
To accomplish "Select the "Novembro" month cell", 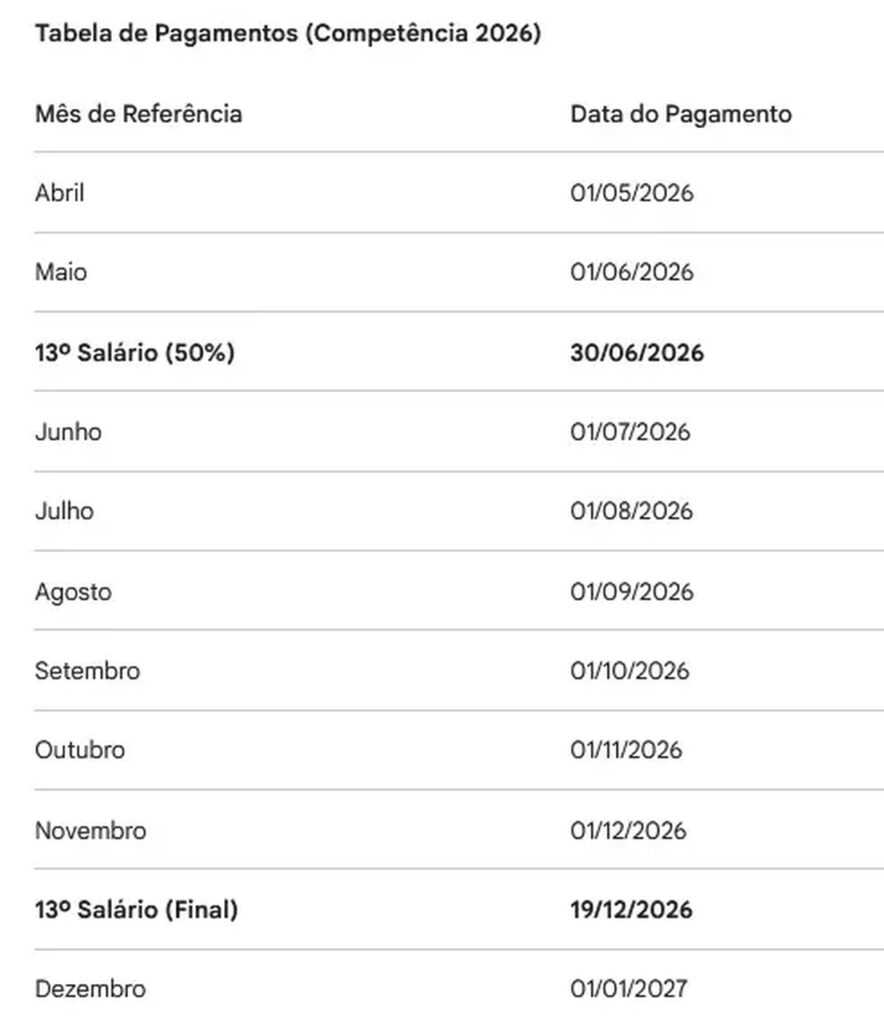I will [x=90, y=830].
